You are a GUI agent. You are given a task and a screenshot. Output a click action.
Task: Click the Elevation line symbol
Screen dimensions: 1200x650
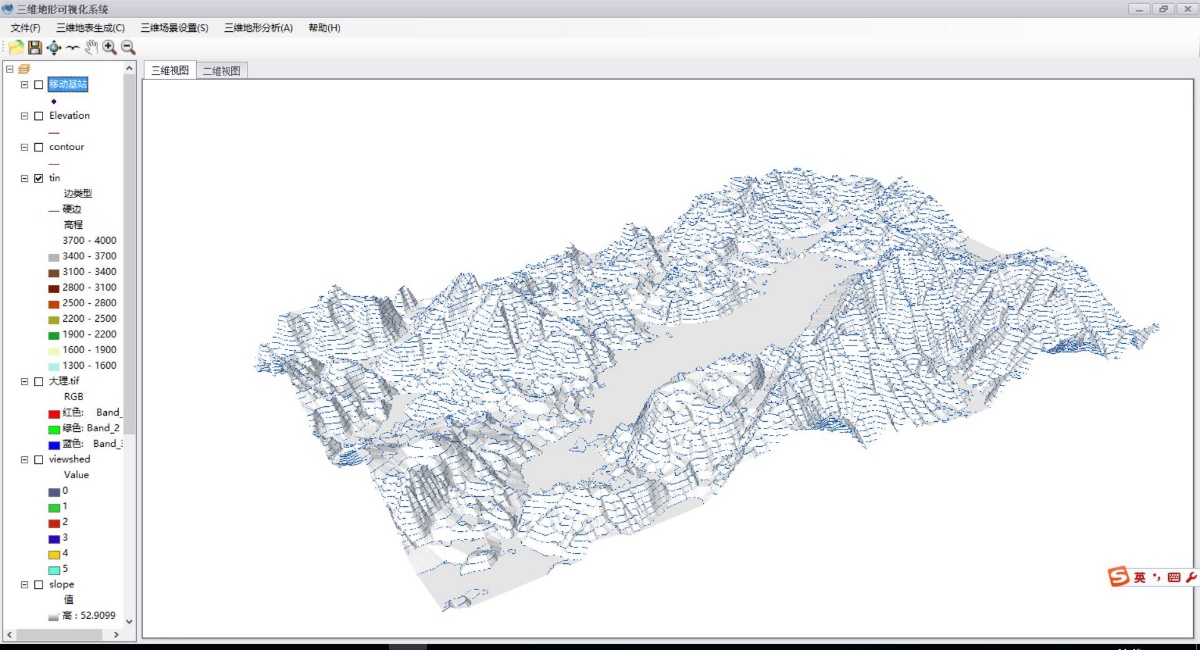pos(54,132)
